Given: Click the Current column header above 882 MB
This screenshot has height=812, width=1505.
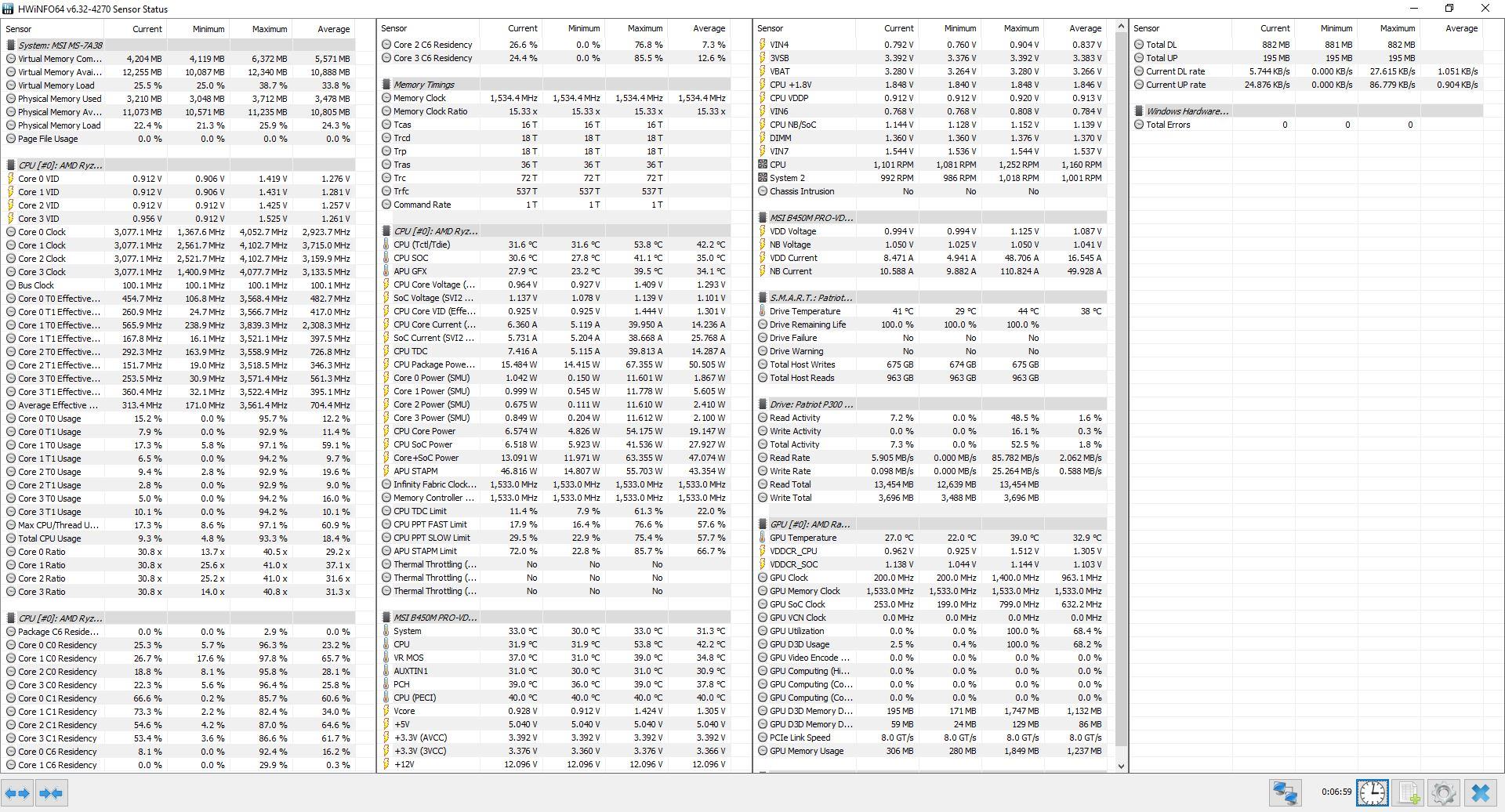Looking at the screenshot, I should pos(1264,28).
